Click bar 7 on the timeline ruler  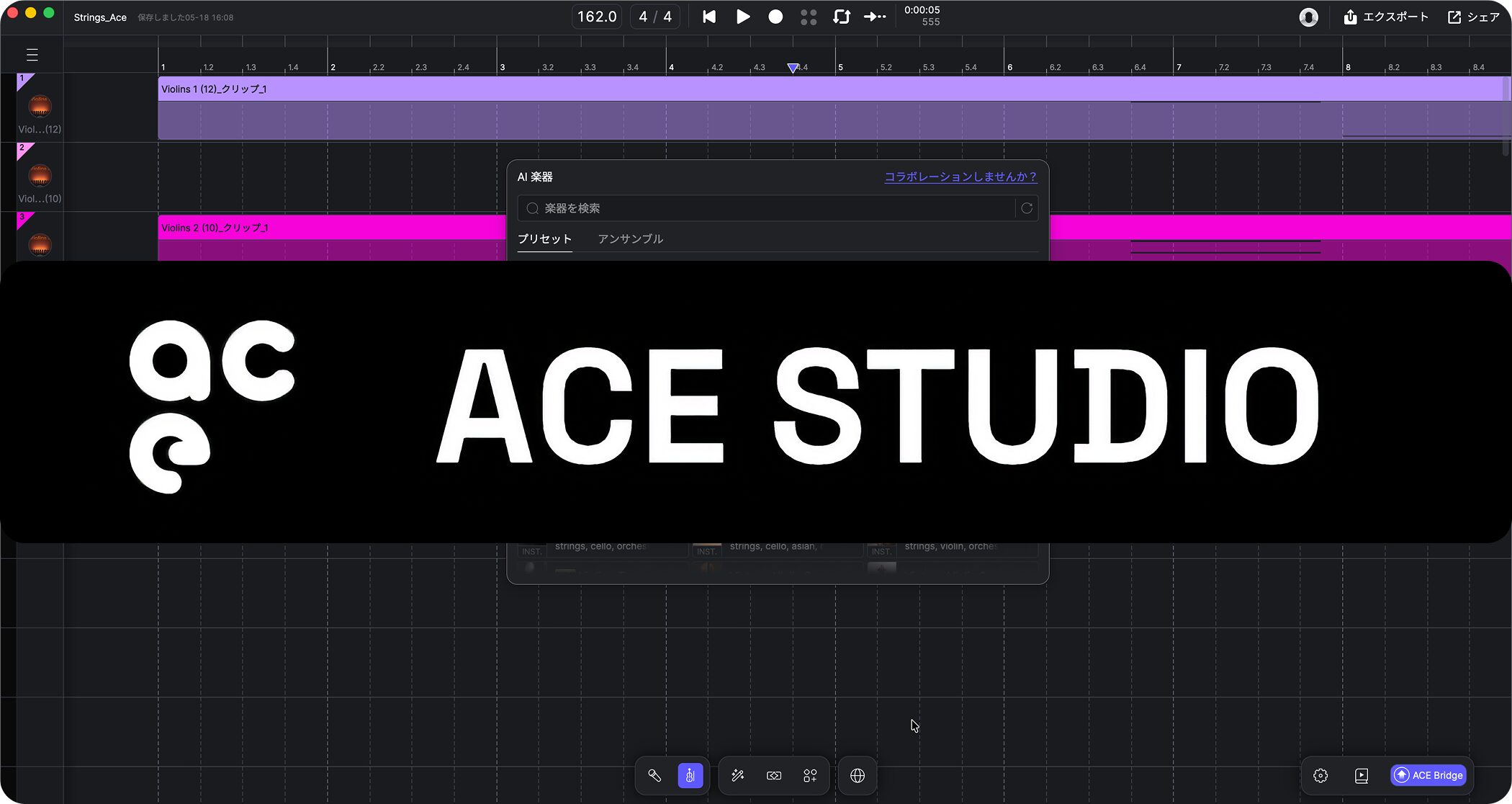click(1179, 67)
